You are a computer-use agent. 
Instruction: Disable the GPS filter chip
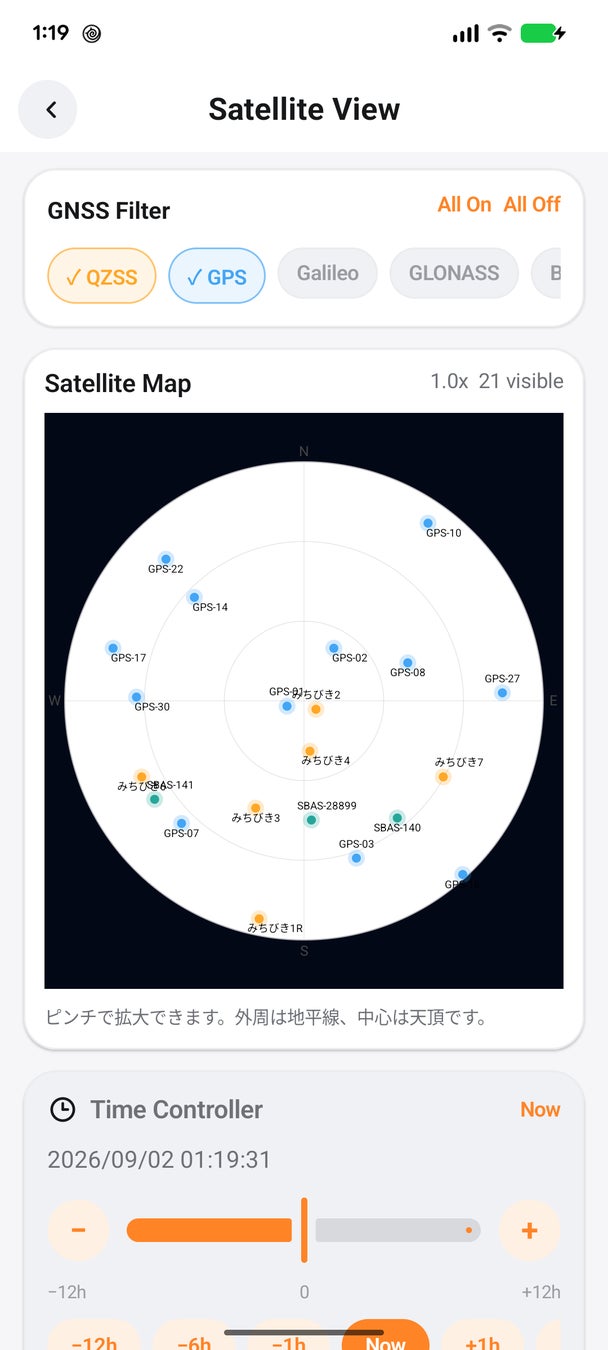[x=217, y=276]
